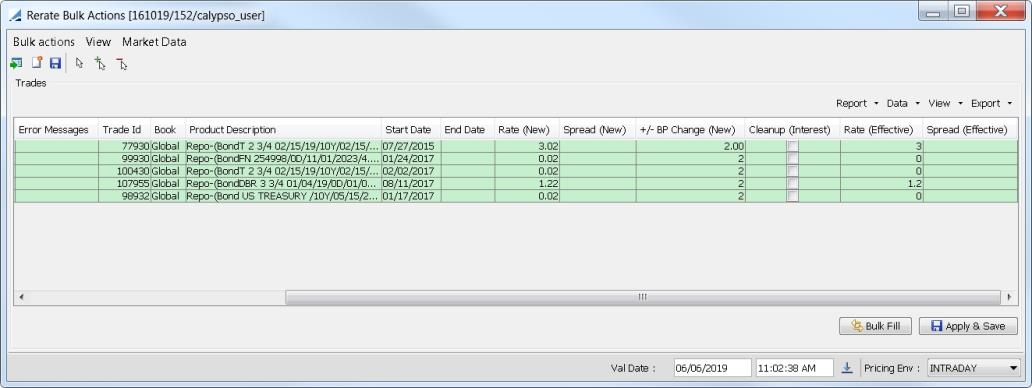
Task: Click the Rate (New) column header
Action: point(527,130)
